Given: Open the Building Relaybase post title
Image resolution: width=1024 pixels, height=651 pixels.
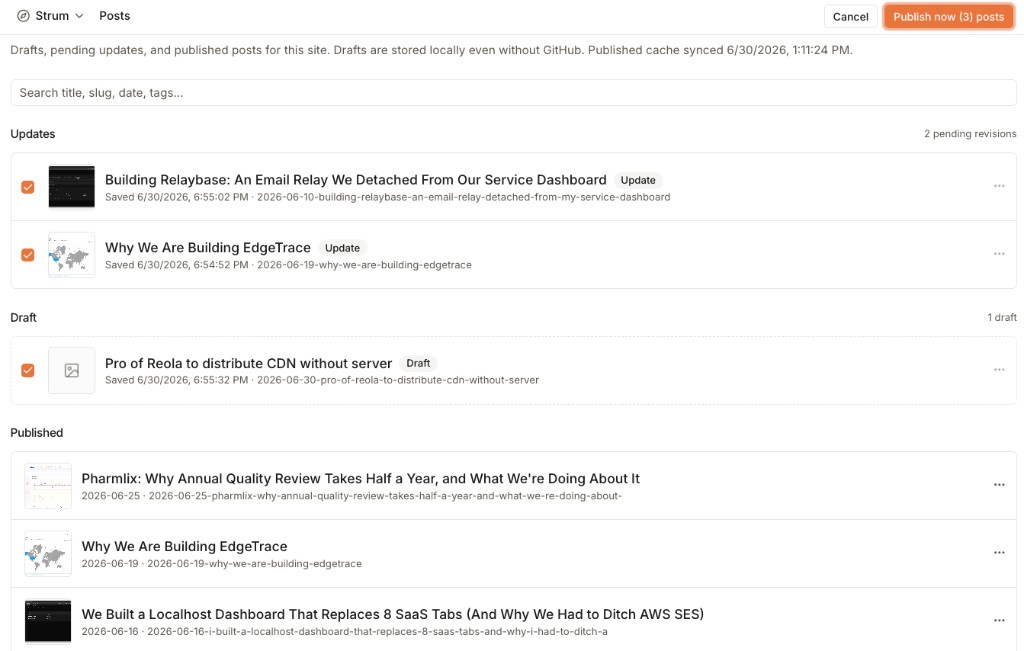Looking at the screenshot, I should tap(356, 180).
